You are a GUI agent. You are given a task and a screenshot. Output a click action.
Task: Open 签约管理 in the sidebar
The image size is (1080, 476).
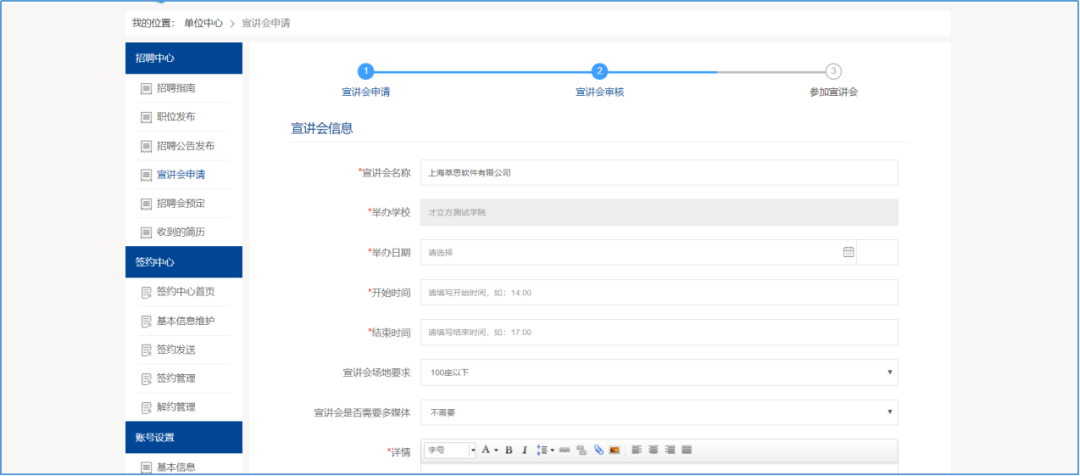click(x=176, y=379)
